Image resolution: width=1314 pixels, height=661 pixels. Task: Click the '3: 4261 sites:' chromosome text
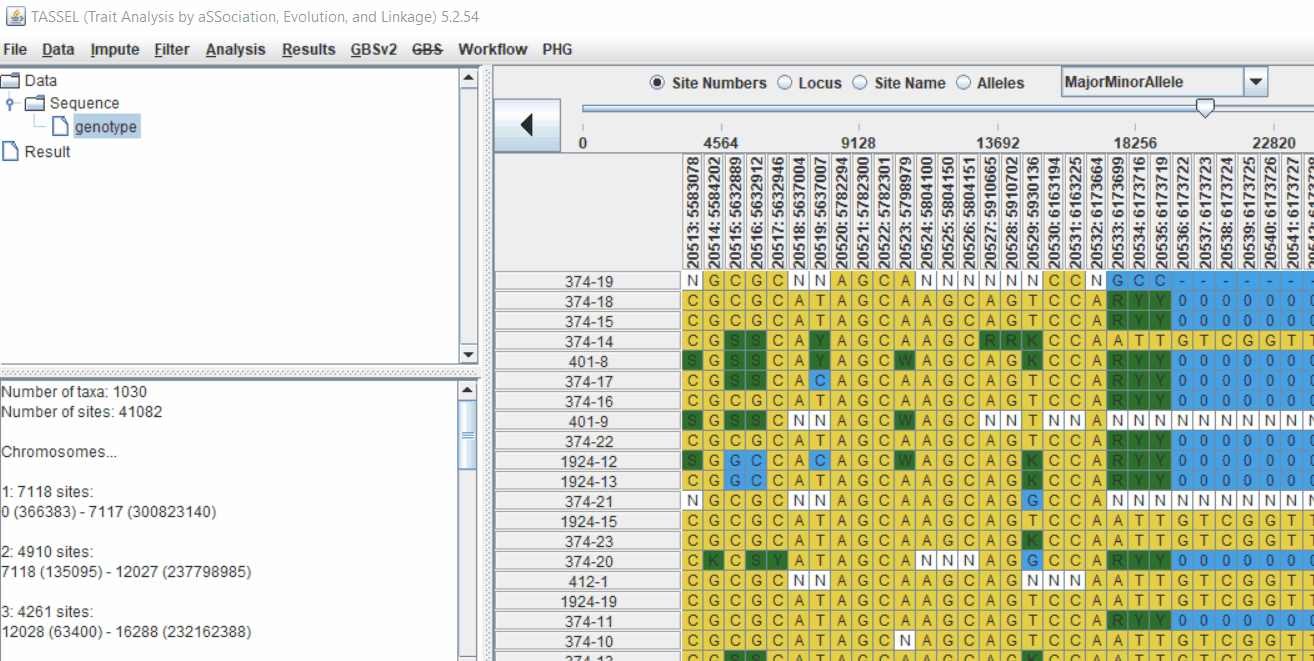point(47,612)
